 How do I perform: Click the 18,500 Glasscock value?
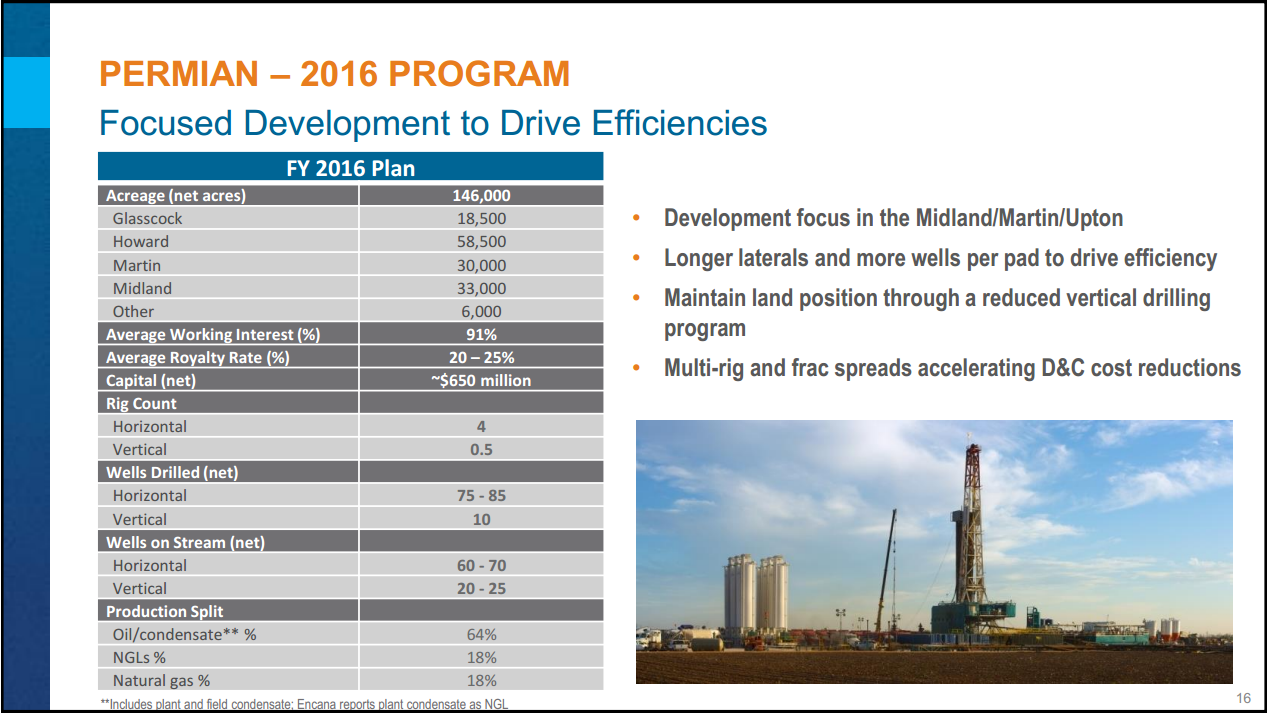[x=481, y=218]
